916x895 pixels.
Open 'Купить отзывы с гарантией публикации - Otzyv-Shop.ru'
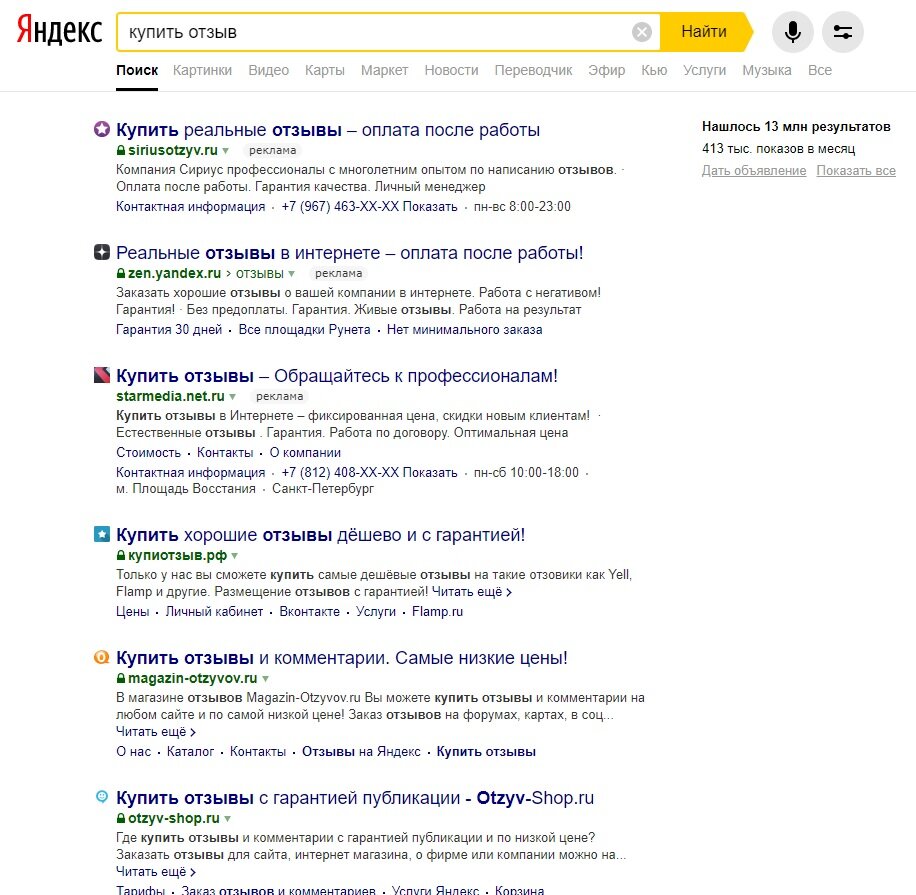(x=355, y=797)
